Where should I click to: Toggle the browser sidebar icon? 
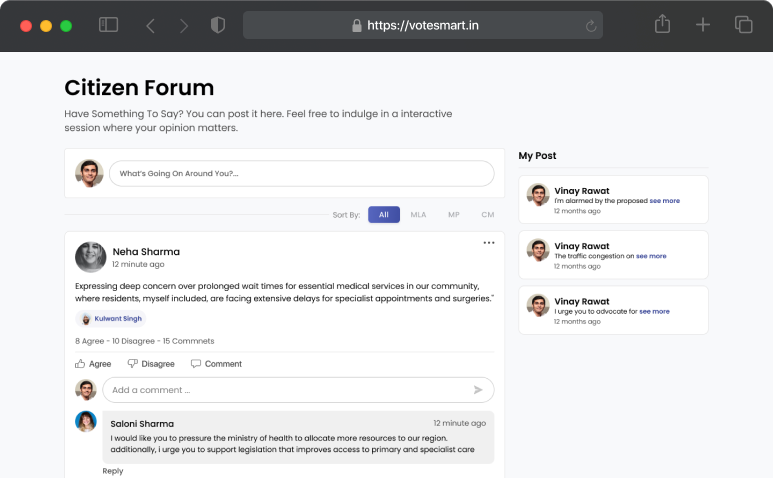point(108,25)
